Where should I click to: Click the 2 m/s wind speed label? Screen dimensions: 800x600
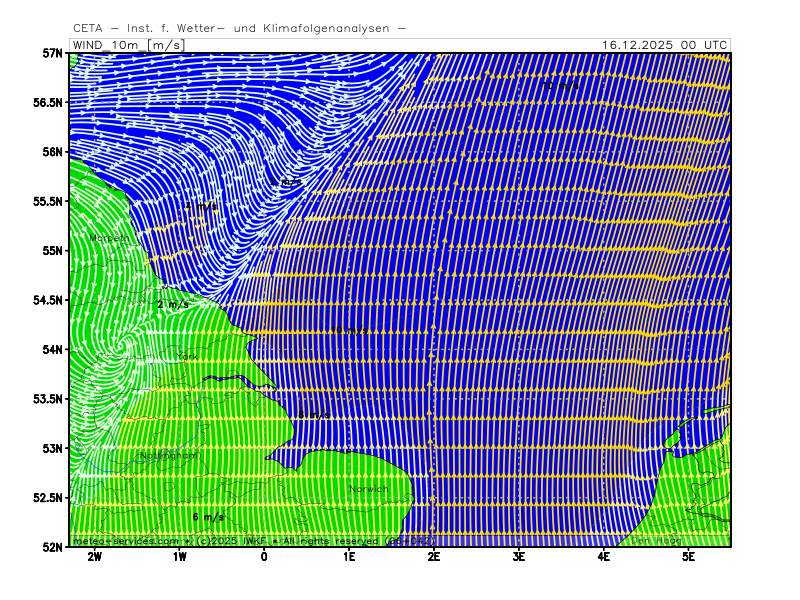[x=172, y=304]
